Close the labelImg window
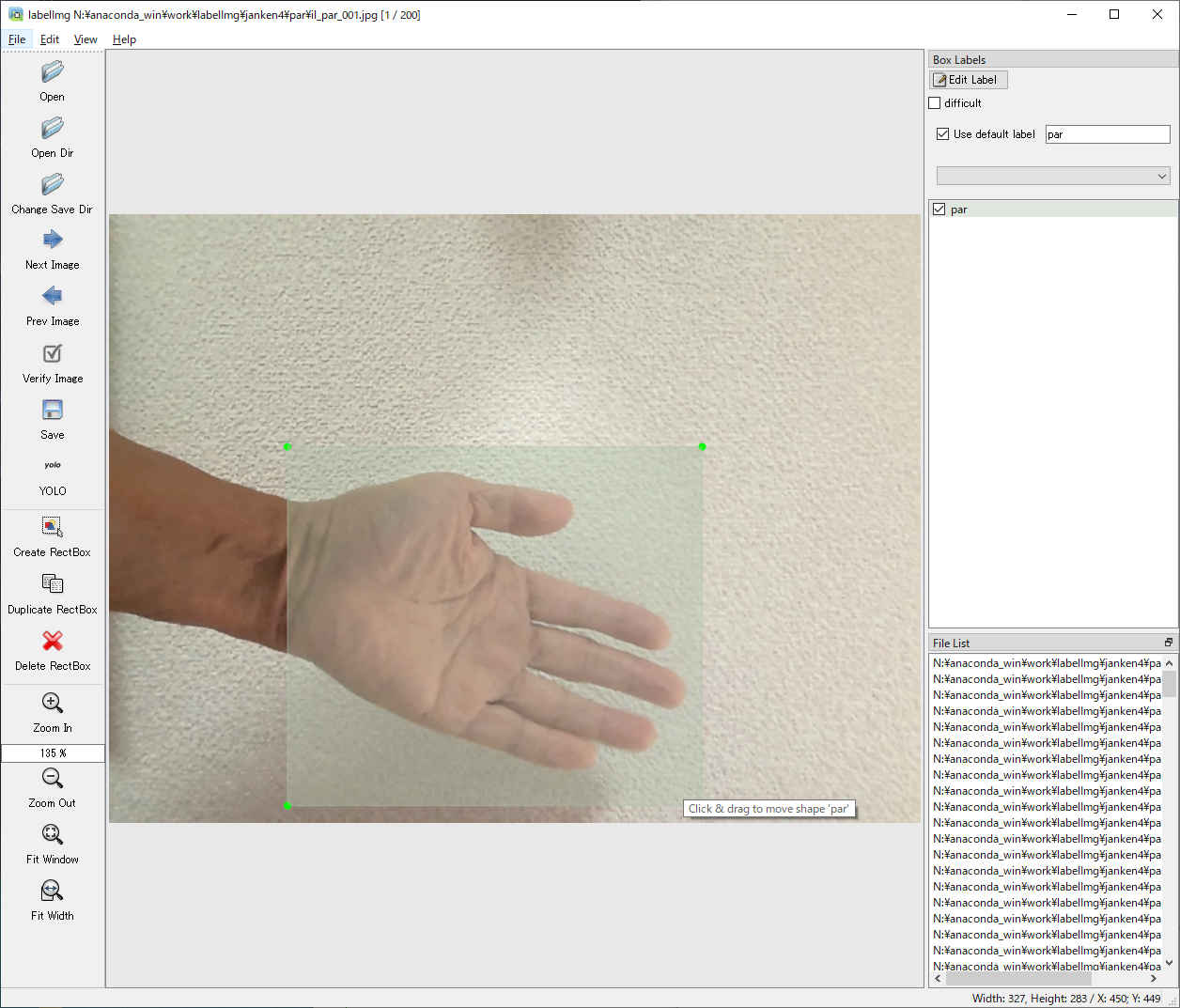Image resolution: width=1180 pixels, height=1008 pixels. pos(1157,14)
